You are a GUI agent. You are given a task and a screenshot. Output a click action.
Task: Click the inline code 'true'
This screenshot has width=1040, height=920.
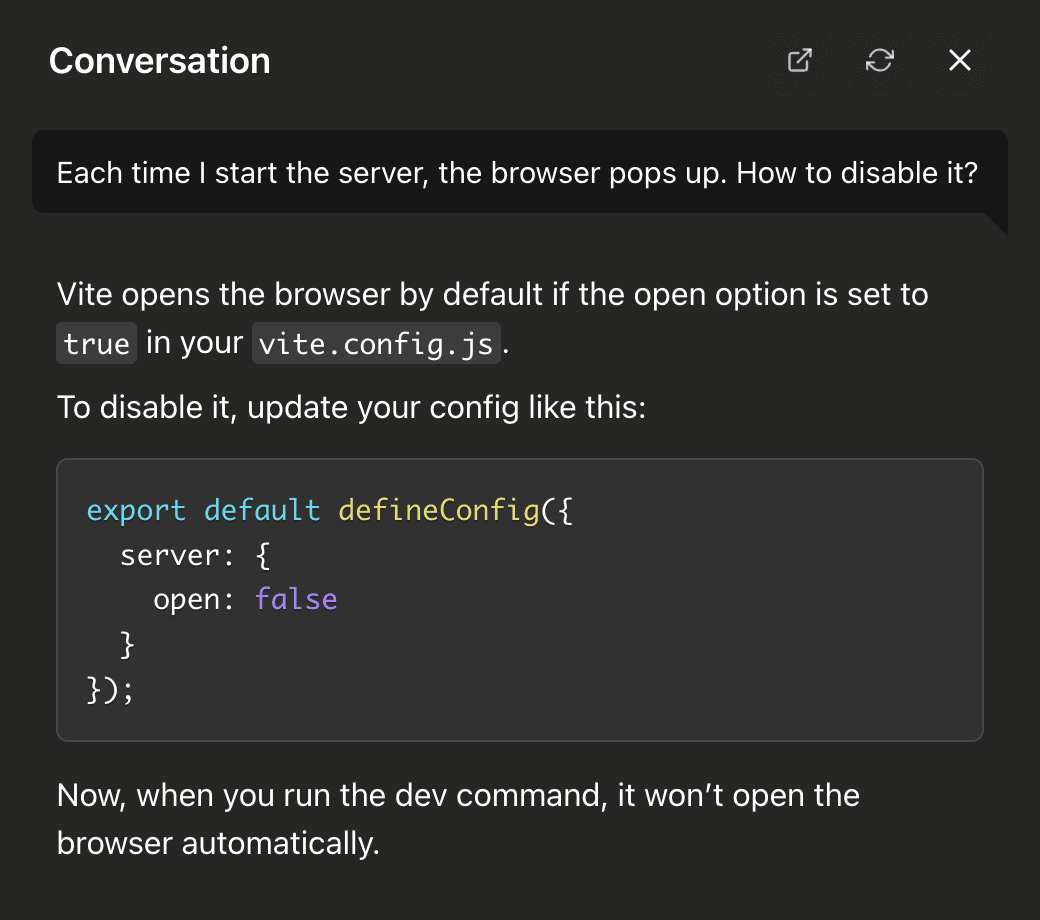[x=96, y=344]
